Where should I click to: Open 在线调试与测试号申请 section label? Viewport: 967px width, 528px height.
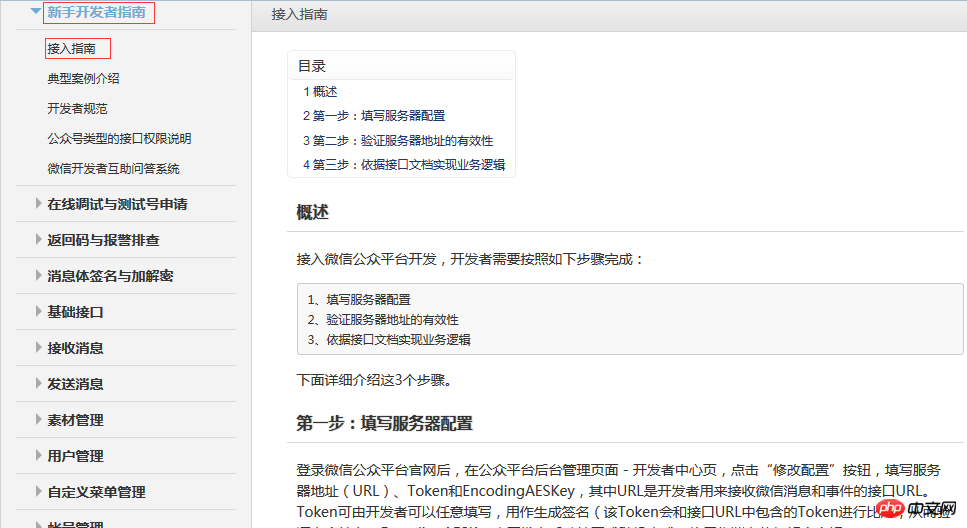point(117,204)
